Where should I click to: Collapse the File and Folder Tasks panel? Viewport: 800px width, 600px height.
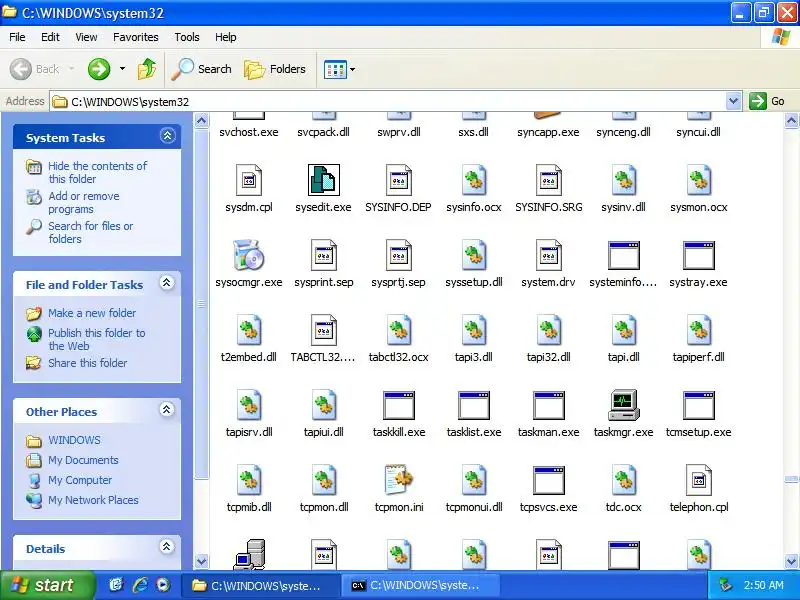(x=167, y=283)
